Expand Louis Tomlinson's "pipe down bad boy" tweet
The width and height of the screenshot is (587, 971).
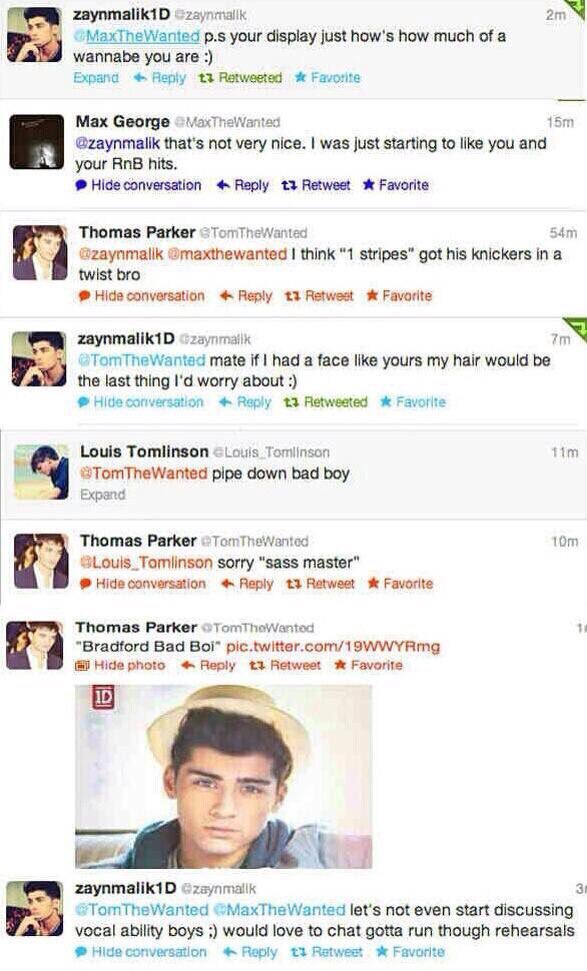103,494
